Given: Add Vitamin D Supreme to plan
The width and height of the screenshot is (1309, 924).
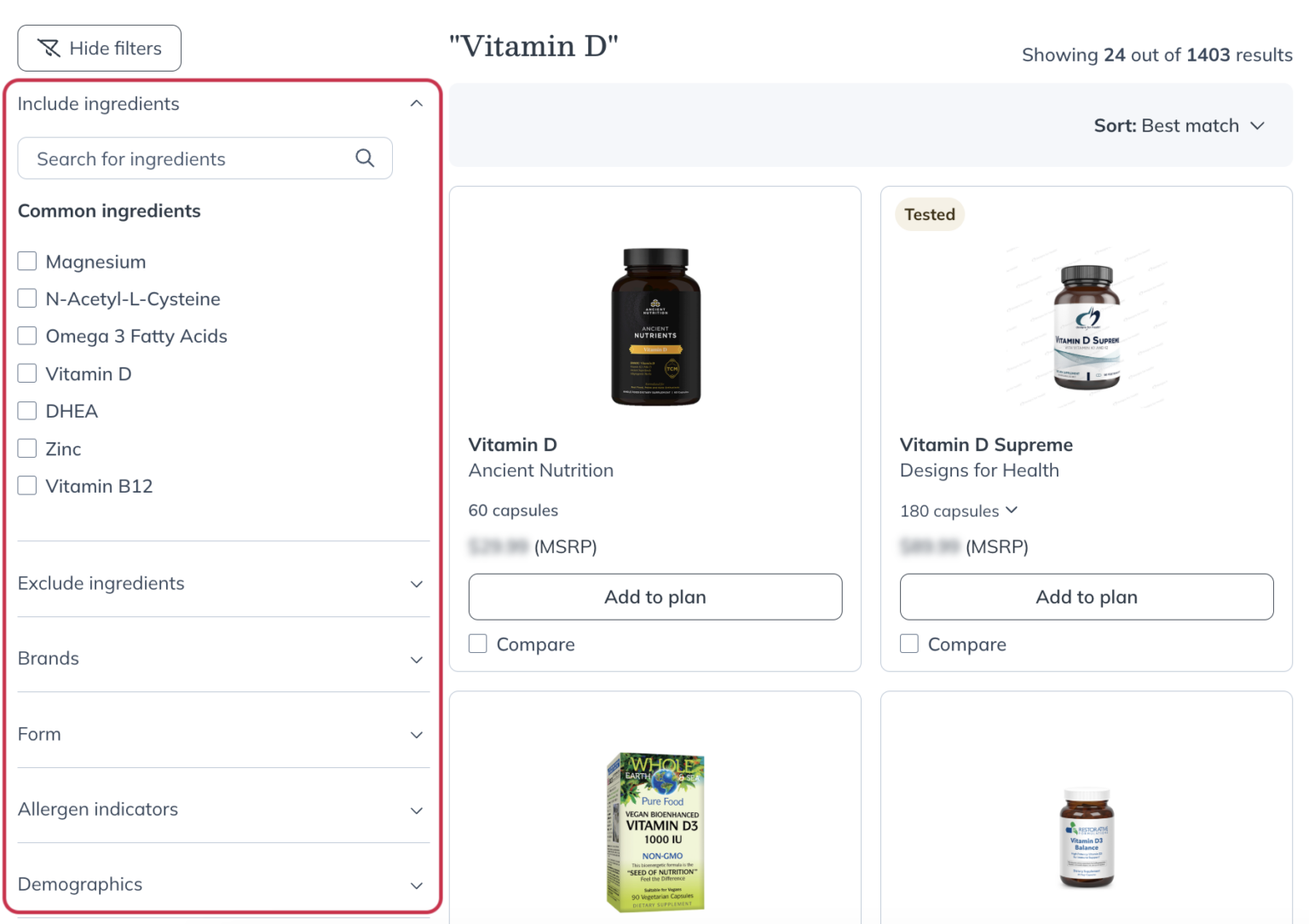Looking at the screenshot, I should pyautogui.click(x=1086, y=597).
